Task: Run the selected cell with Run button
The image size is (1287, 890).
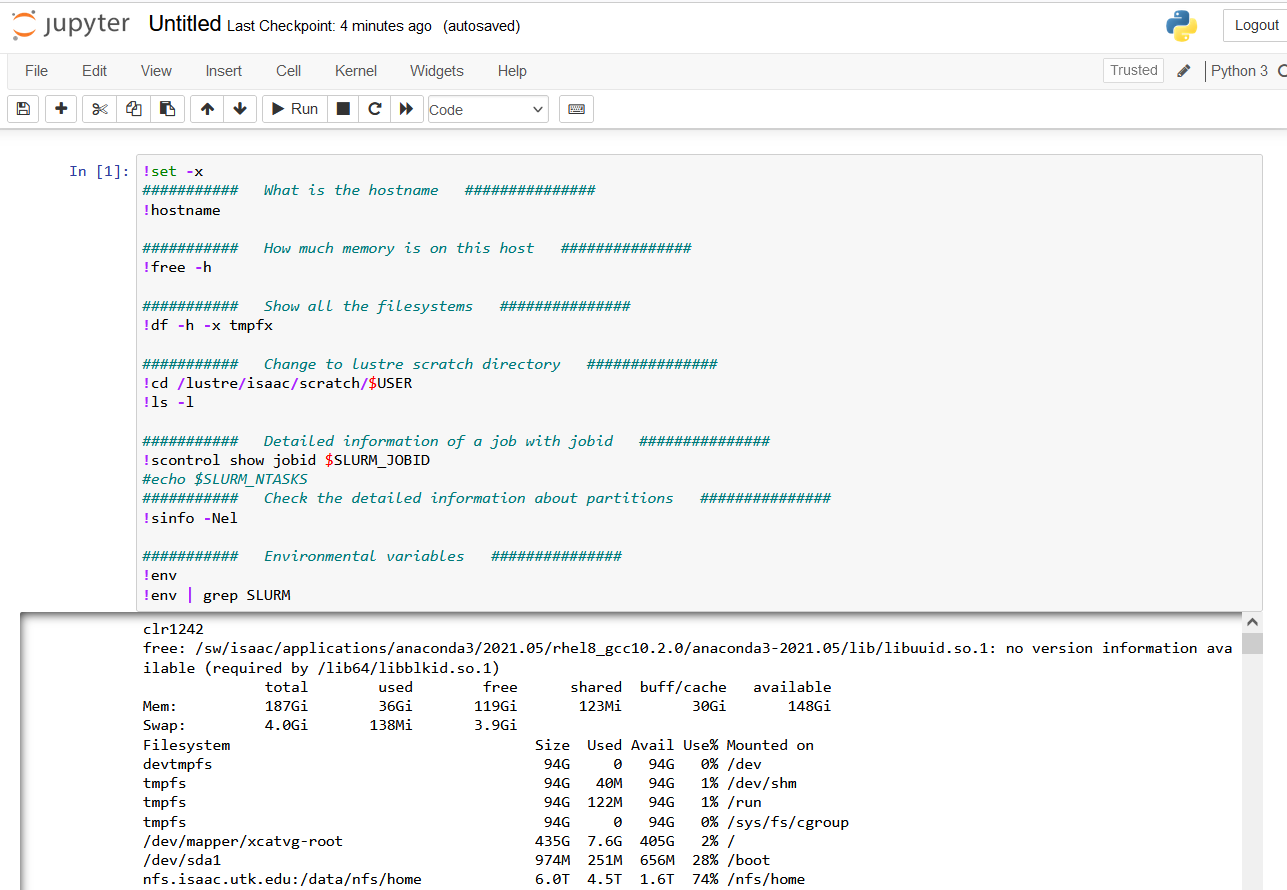Action: (x=293, y=108)
